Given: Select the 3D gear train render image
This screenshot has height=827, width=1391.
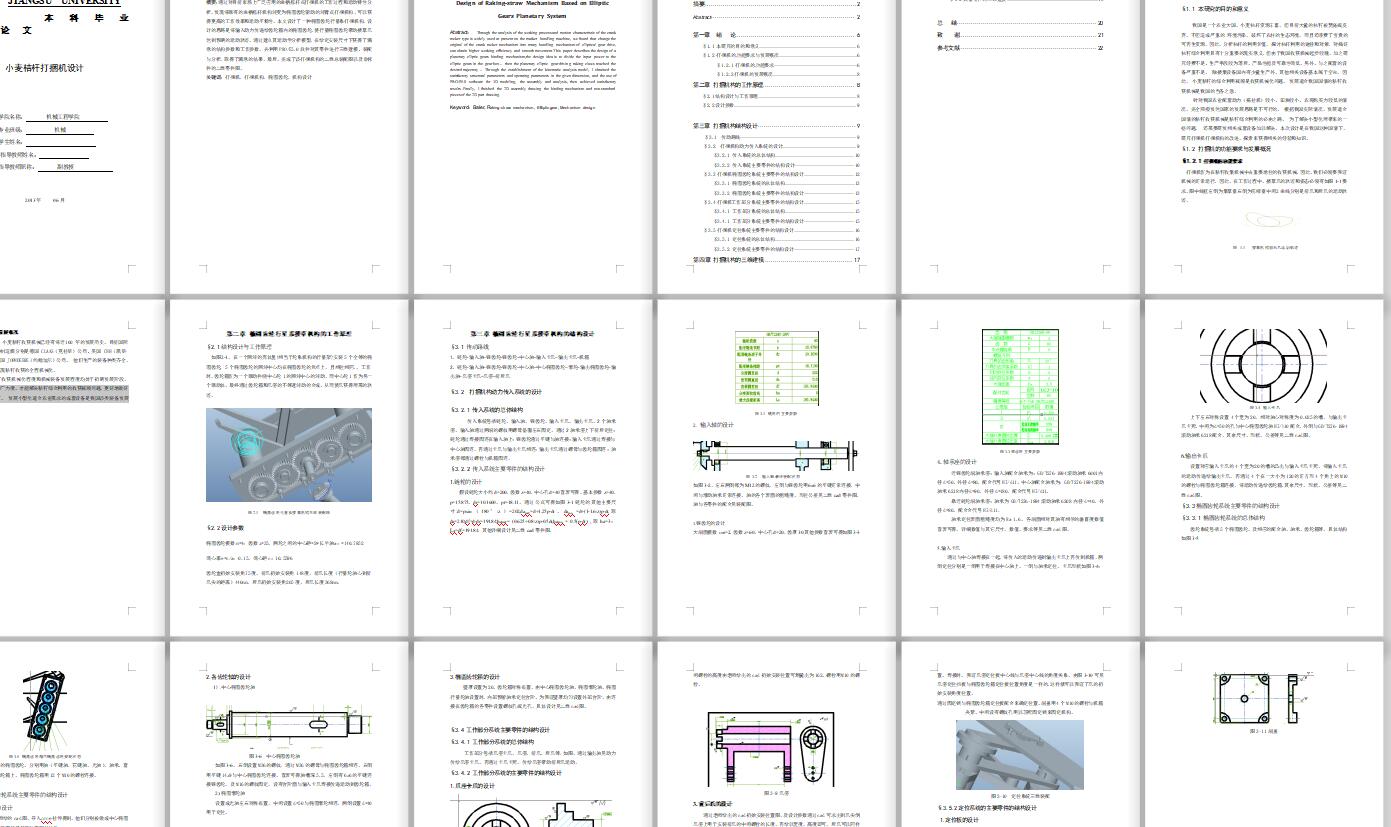Looking at the screenshot, I should point(289,454).
